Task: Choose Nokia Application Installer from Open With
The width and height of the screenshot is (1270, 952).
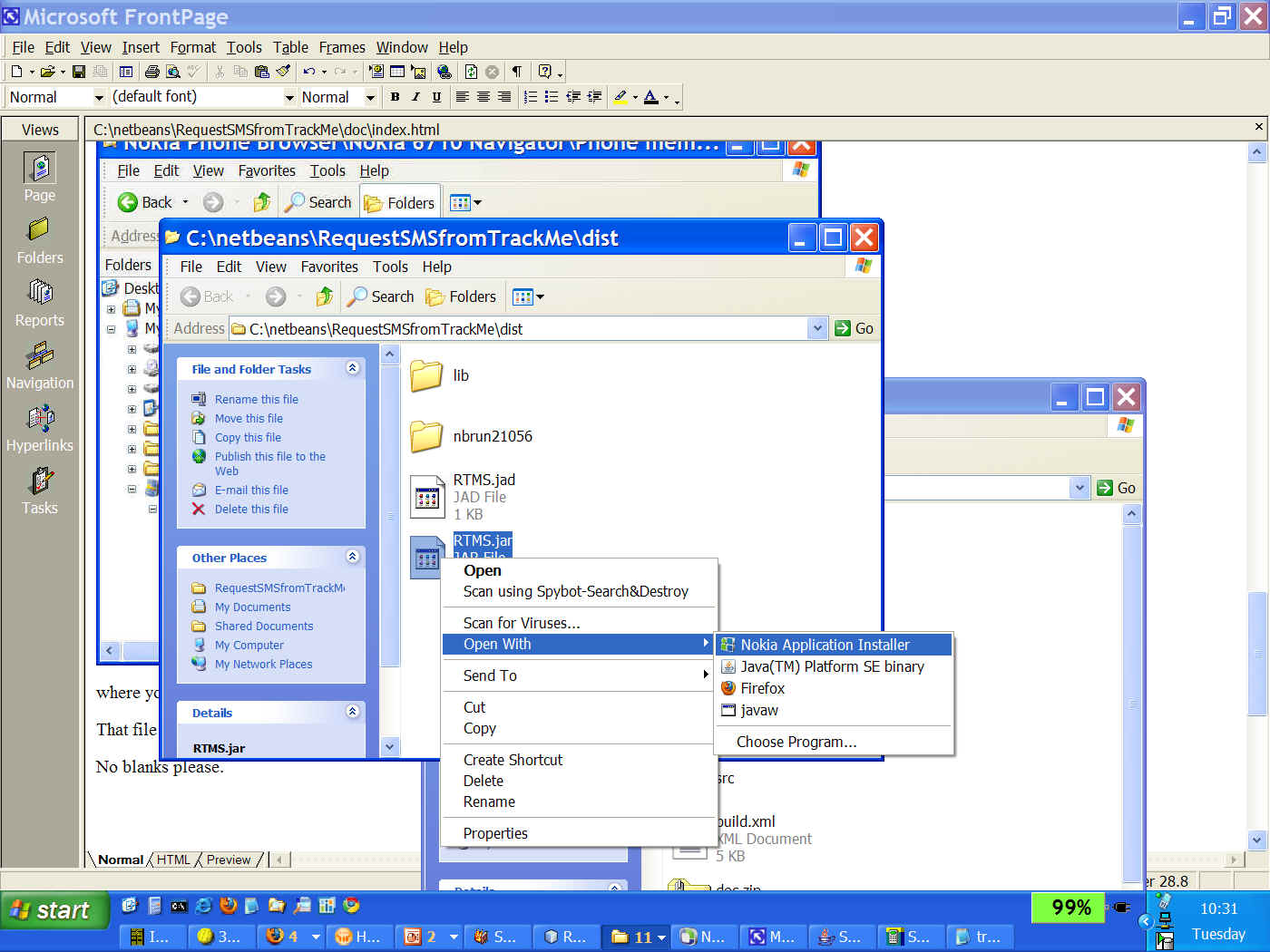Action: click(825, 645)
